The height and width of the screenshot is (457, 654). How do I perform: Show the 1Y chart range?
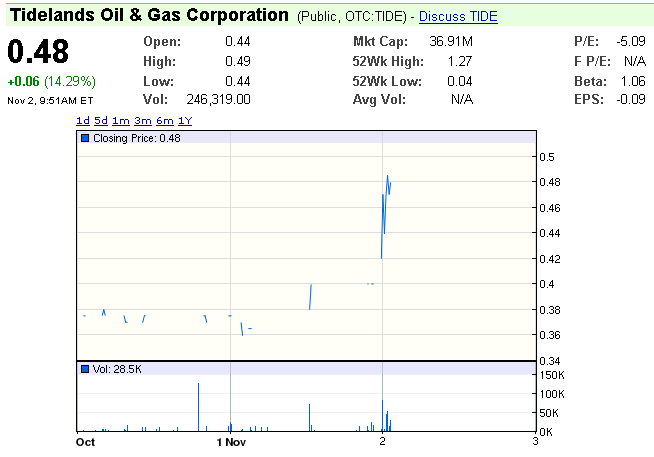tap(185, 121)
